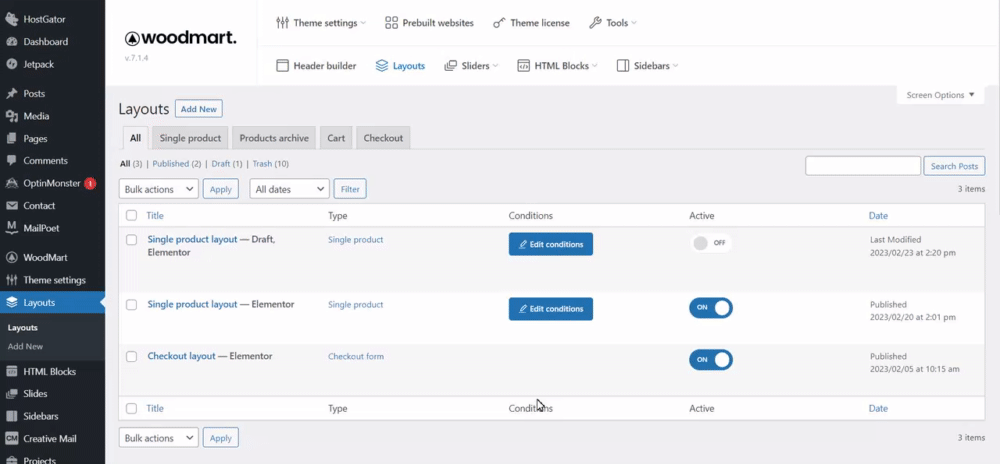This screenshot has height=464, width=1000.
Task: Open MailPoet via its sidebar icon
Action: point(11,228)
